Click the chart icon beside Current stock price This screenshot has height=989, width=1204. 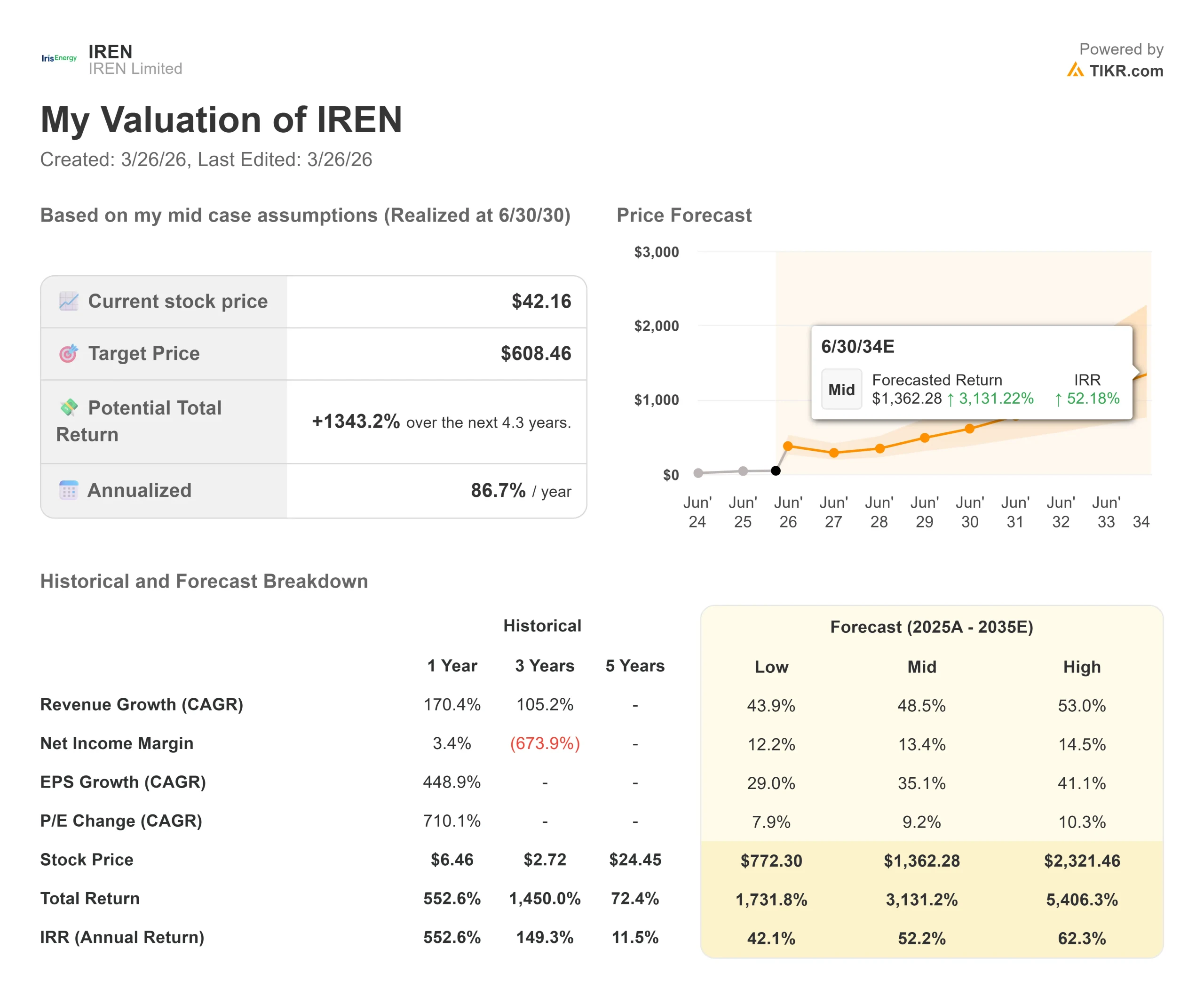(x=69, y=301)
